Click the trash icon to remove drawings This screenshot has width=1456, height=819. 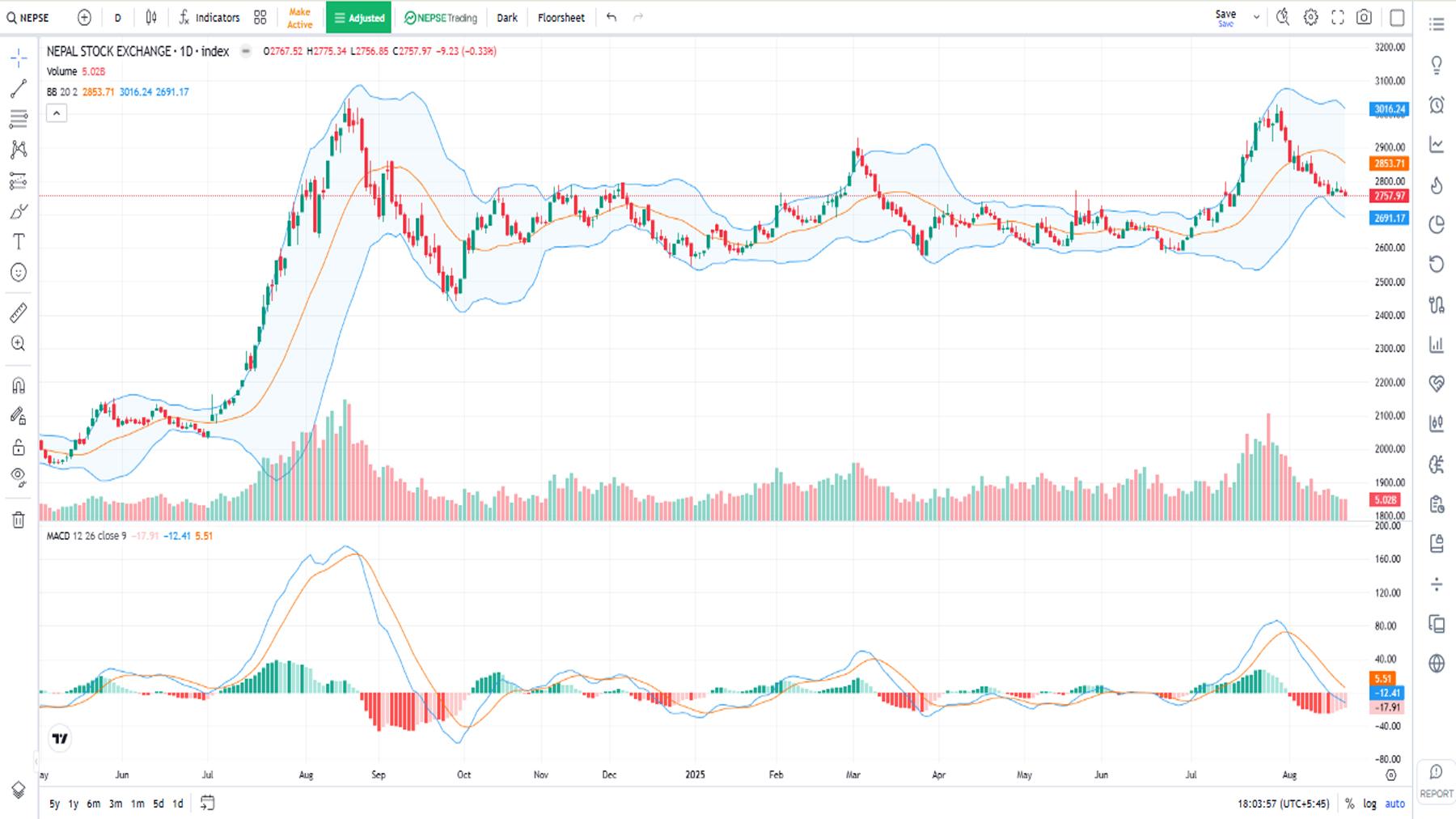(19, 520)
